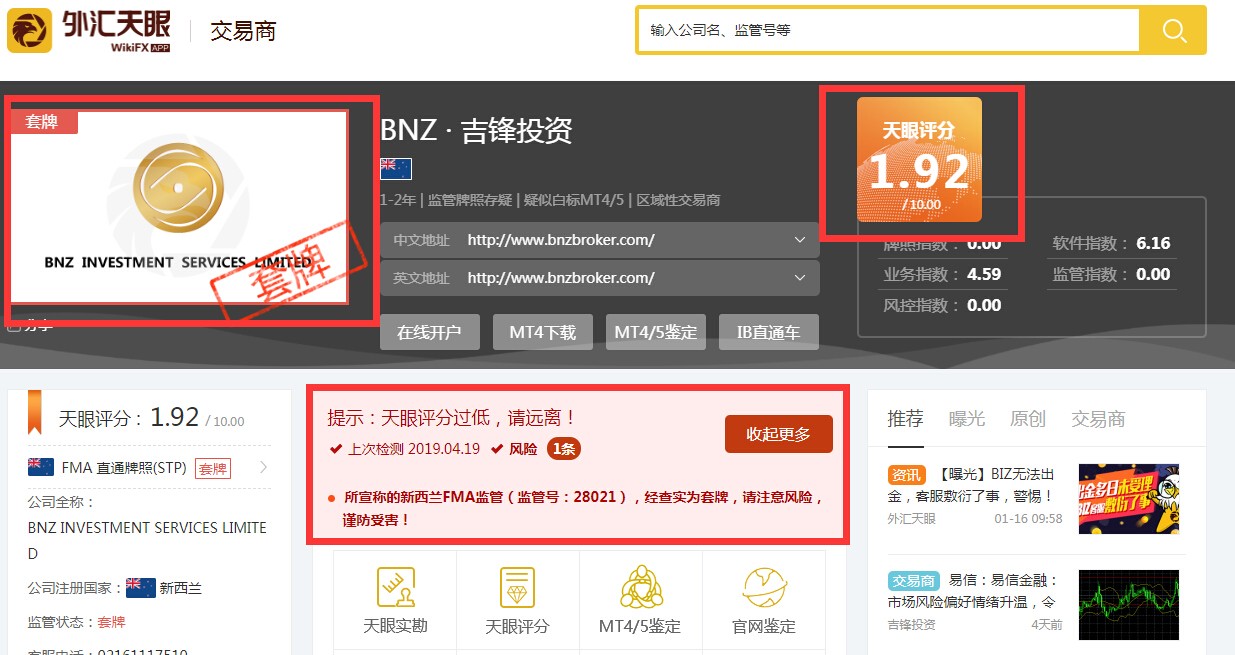Switch to the 交易商 sidebar tab
Image resolution: width=1235 pixels, height=655 pixels.
[x=1098, y=419]
